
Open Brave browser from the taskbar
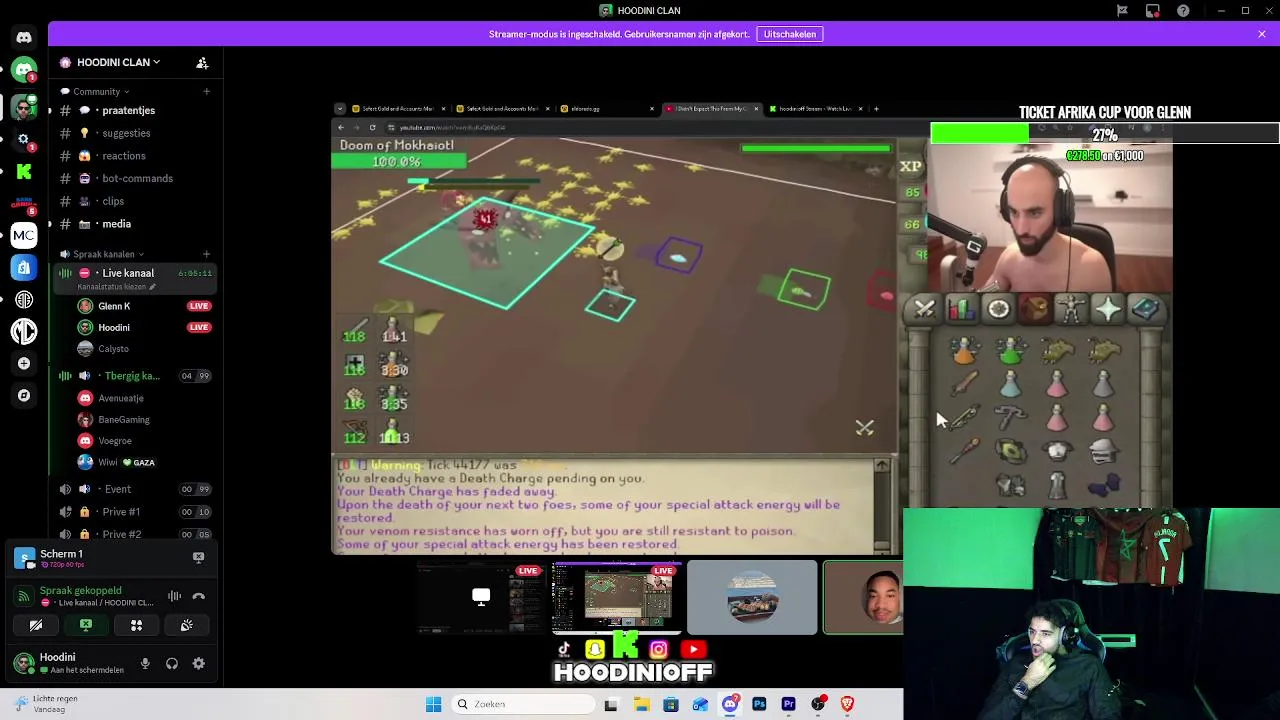(847, 704)
